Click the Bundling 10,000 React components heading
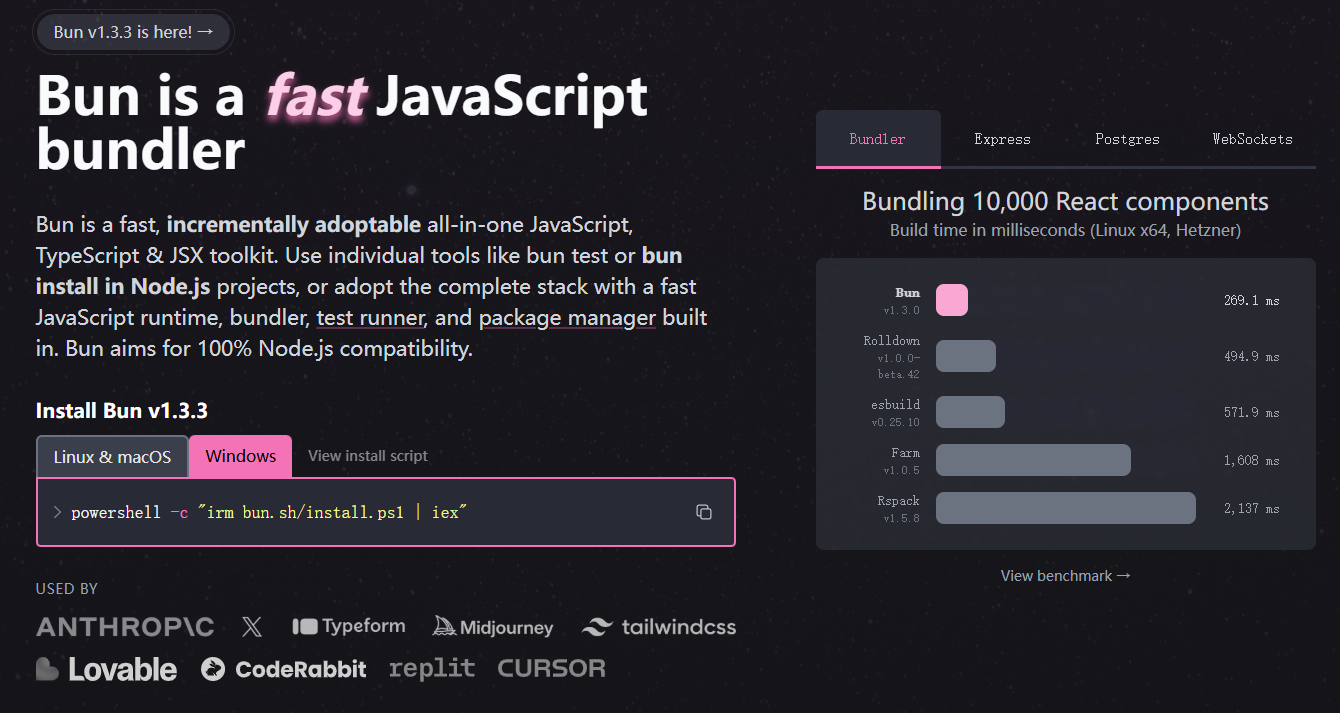The height and width of the screenshot is (713, 1340). tap(1066, 202)
